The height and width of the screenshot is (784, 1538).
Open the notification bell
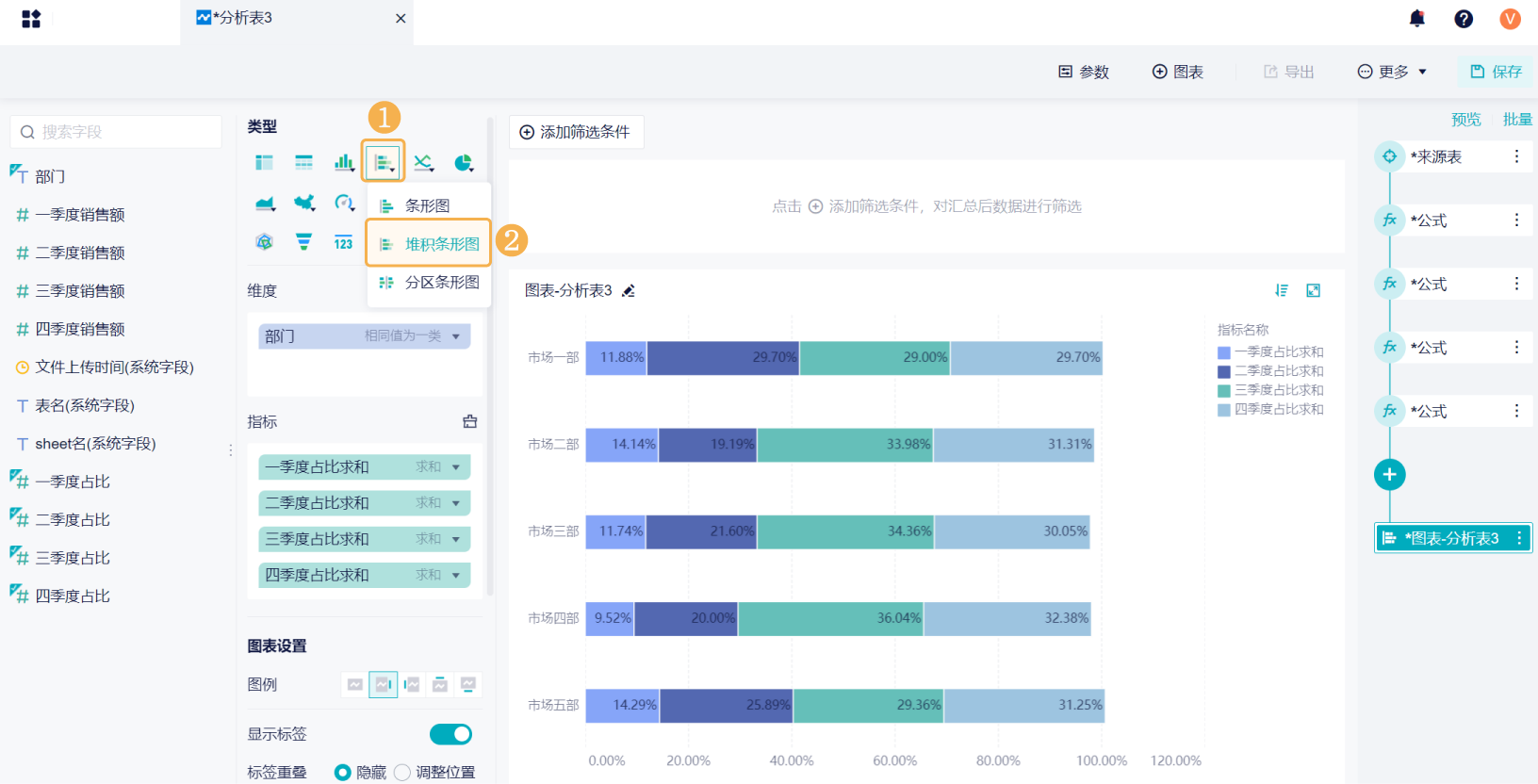pos(1416,18)
